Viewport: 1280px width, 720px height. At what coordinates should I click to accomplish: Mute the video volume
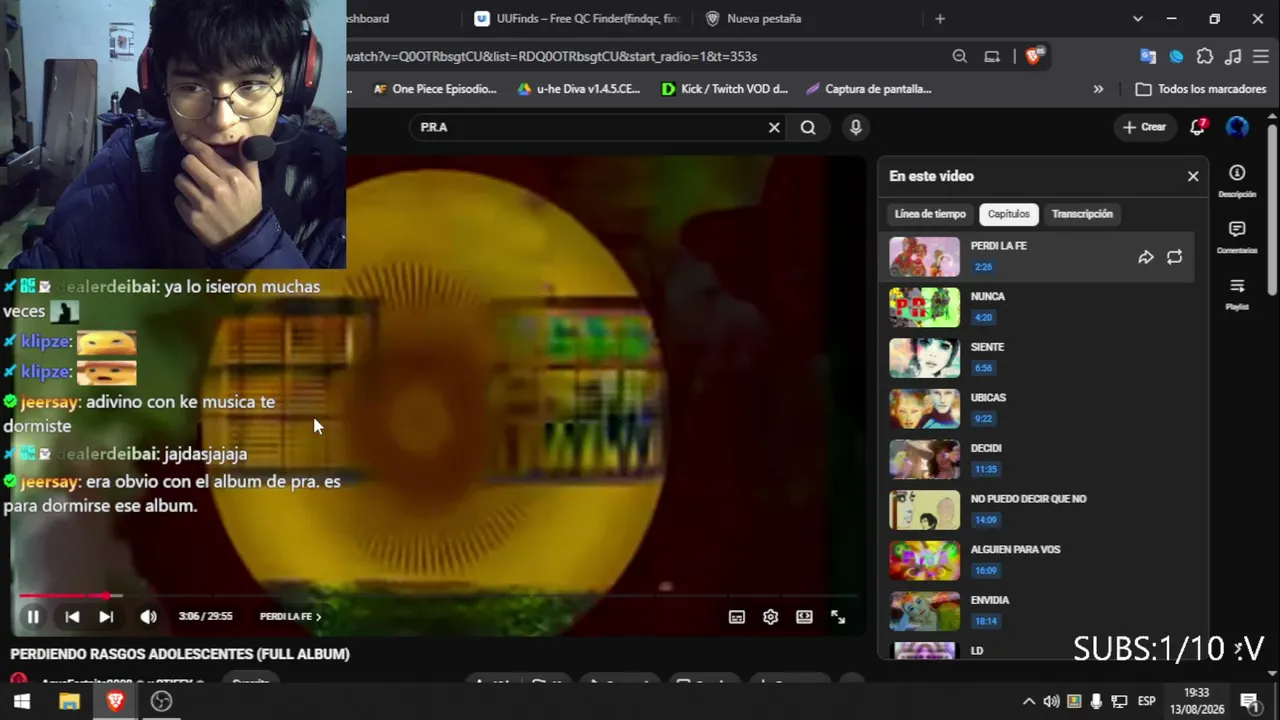(148, 617)
